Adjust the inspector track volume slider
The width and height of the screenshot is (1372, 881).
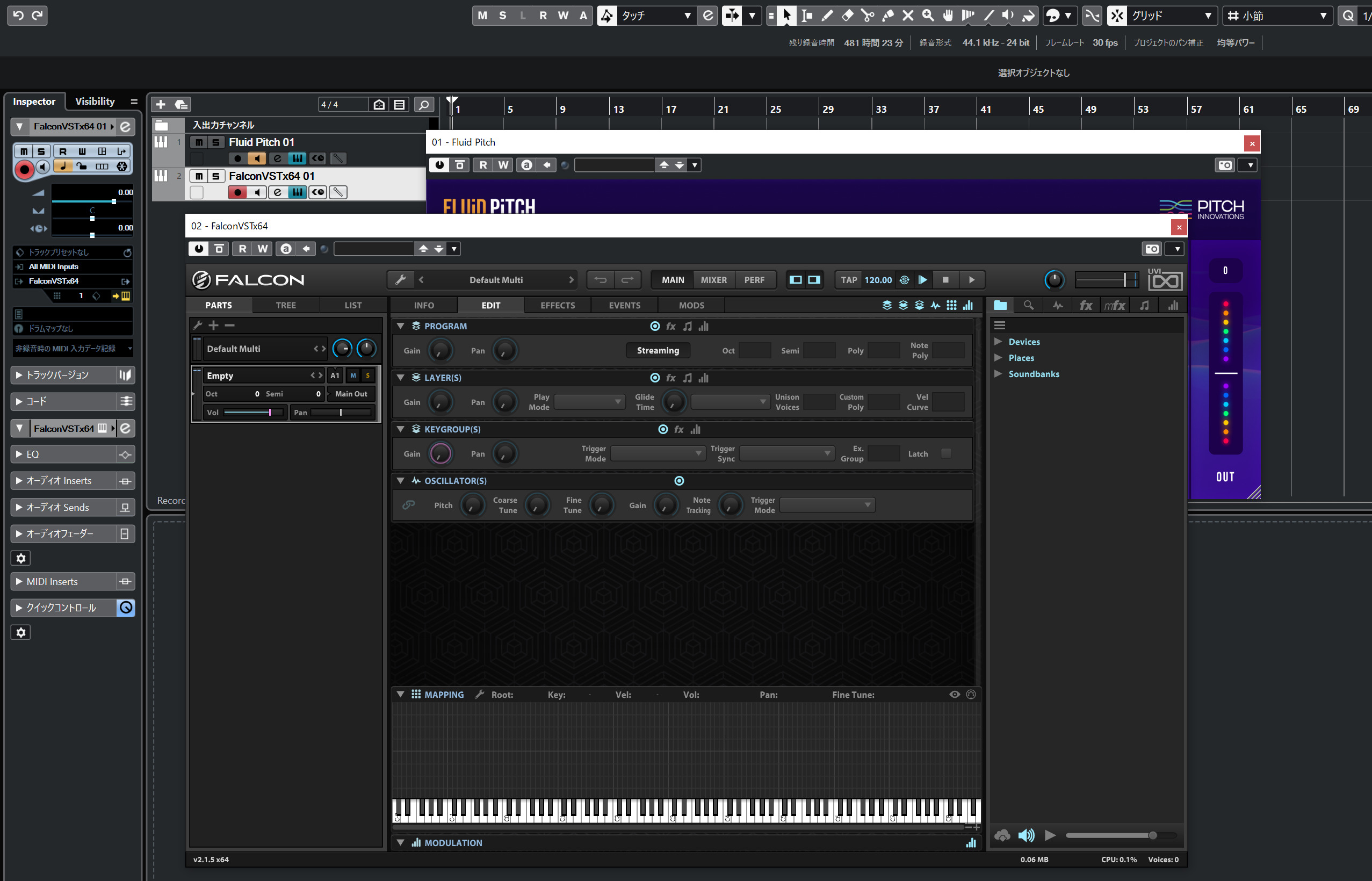pos(92,201)
